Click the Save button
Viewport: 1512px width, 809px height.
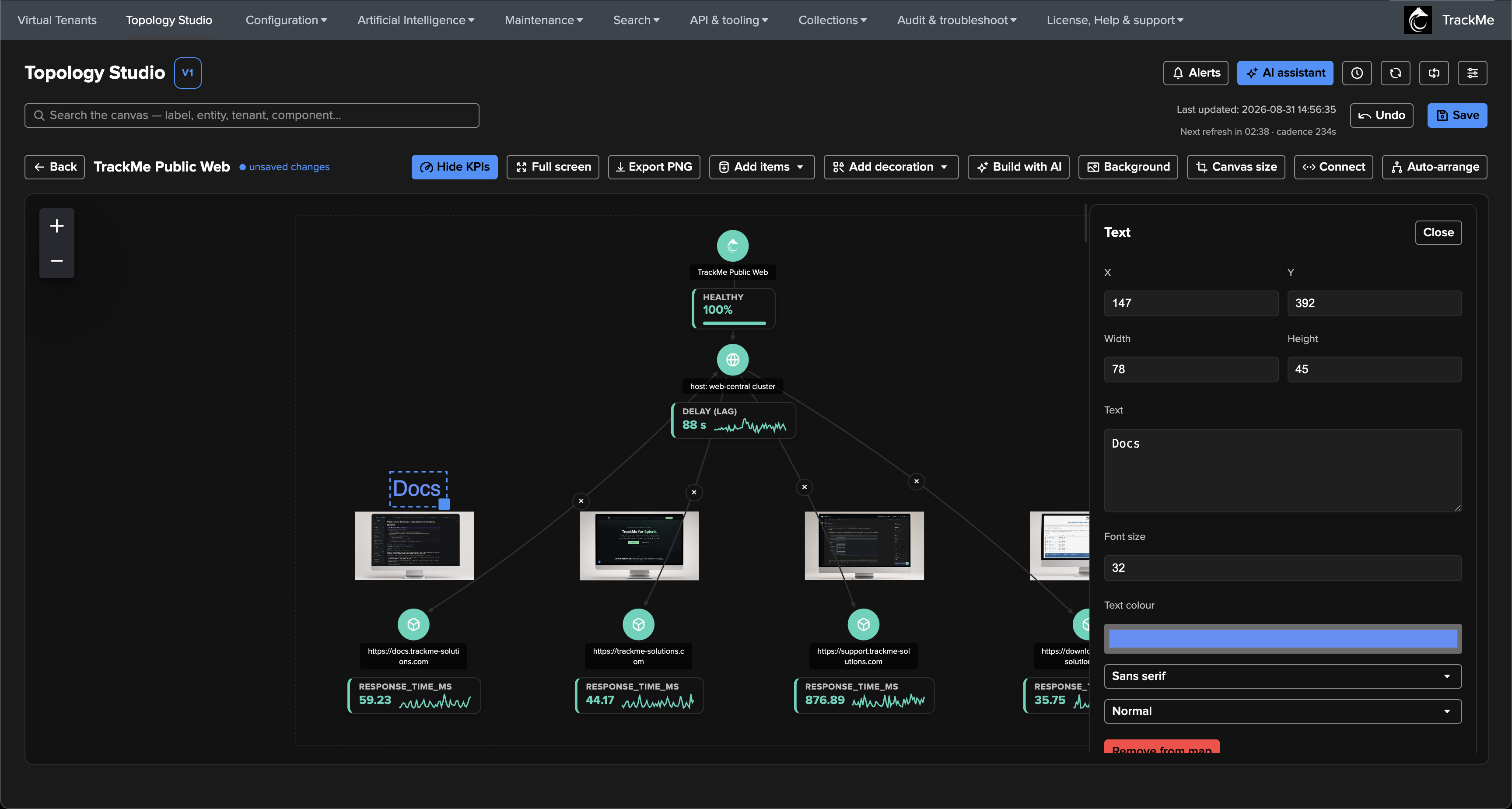pyautogui.click(x=1457, y=115)
